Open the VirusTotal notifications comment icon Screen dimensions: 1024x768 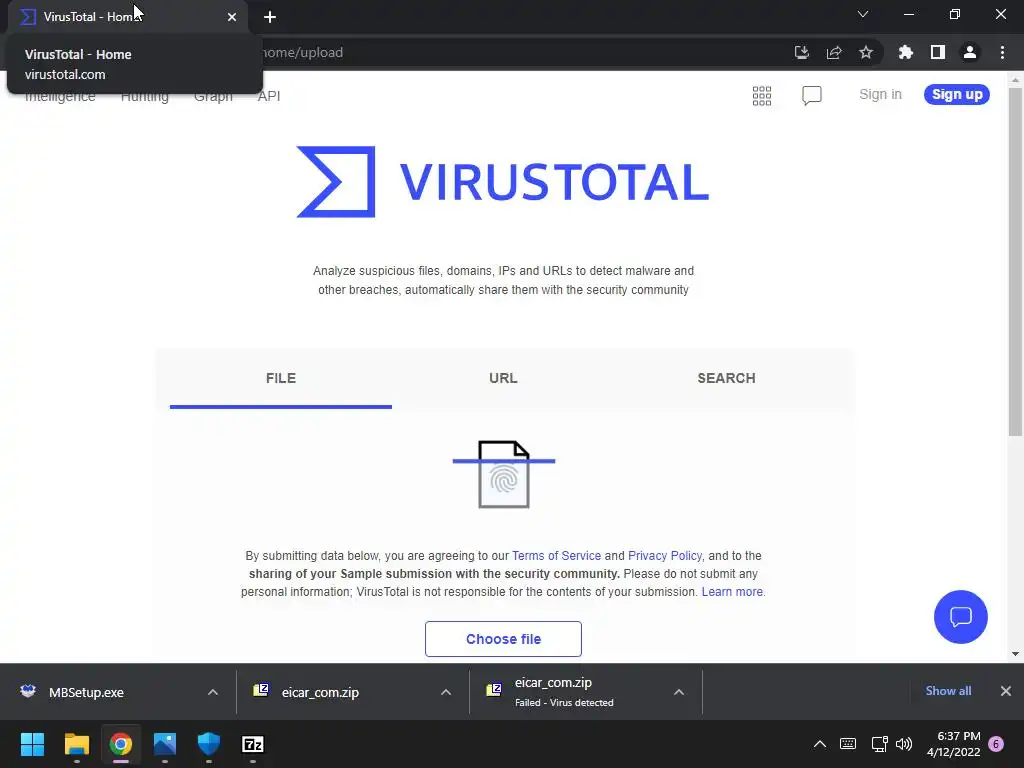pyautogui.click(x=812, y=95)
